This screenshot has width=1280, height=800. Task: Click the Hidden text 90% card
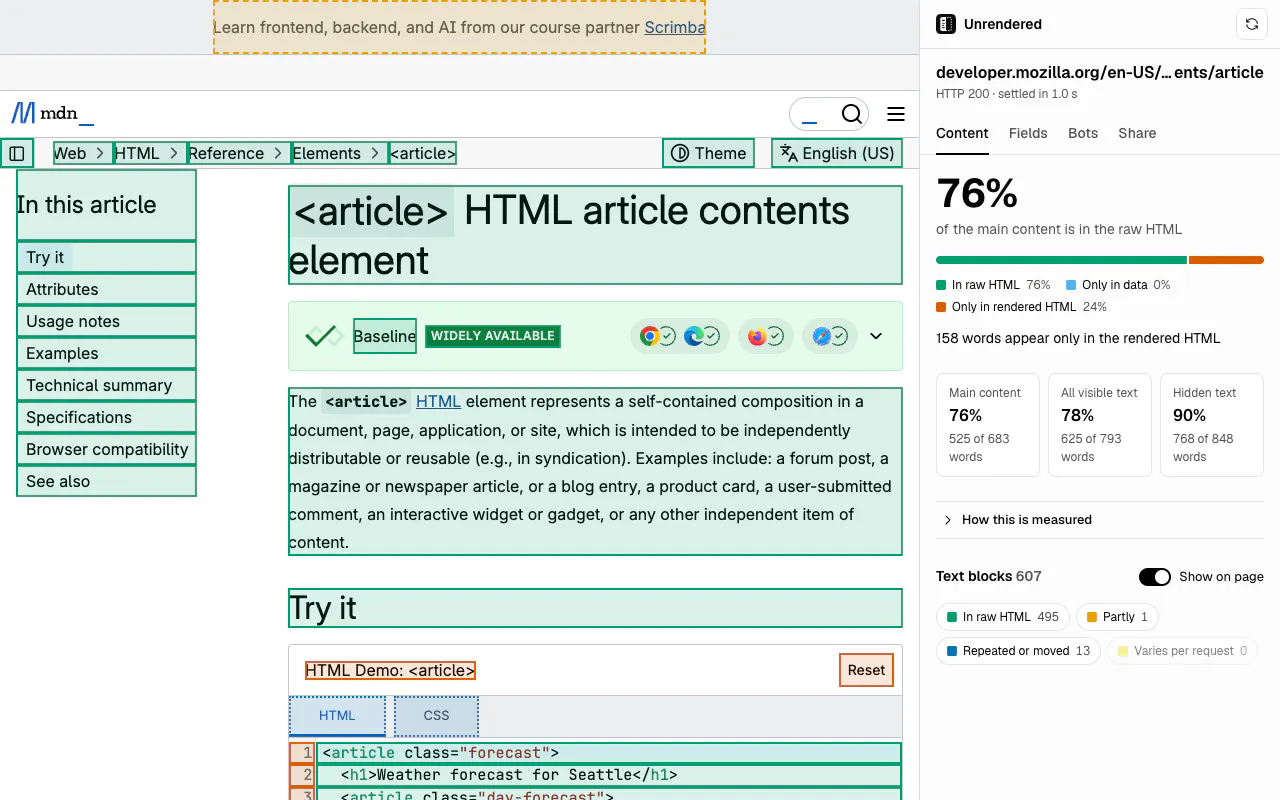(x=1211, y=424)
